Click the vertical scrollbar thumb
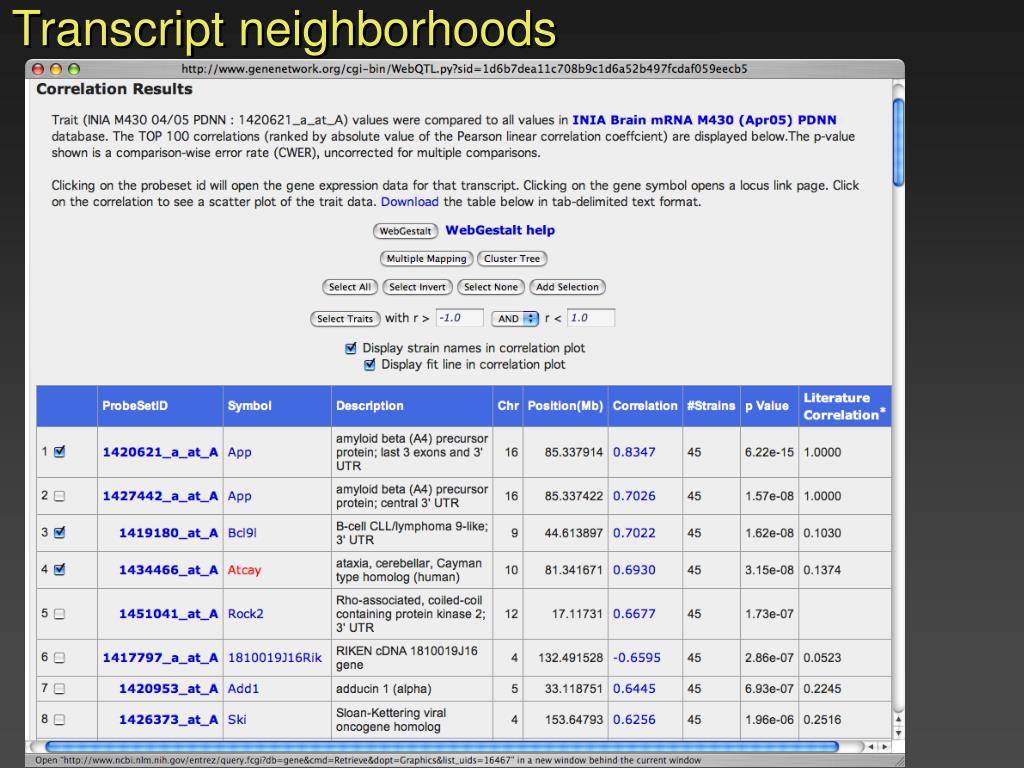 click(x=899, y=142)
